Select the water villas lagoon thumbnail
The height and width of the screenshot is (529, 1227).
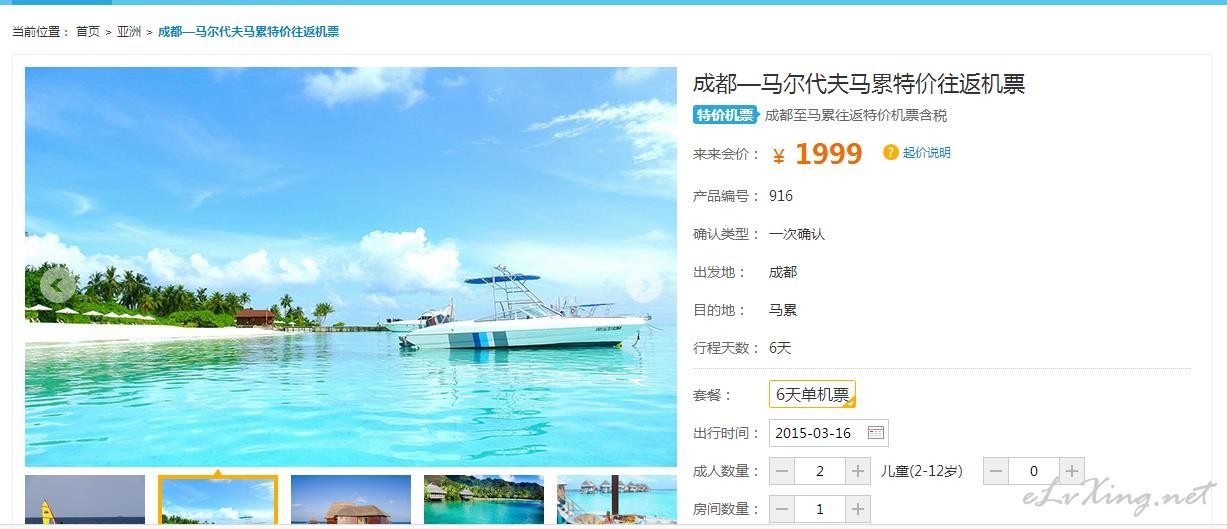(484, 499)
